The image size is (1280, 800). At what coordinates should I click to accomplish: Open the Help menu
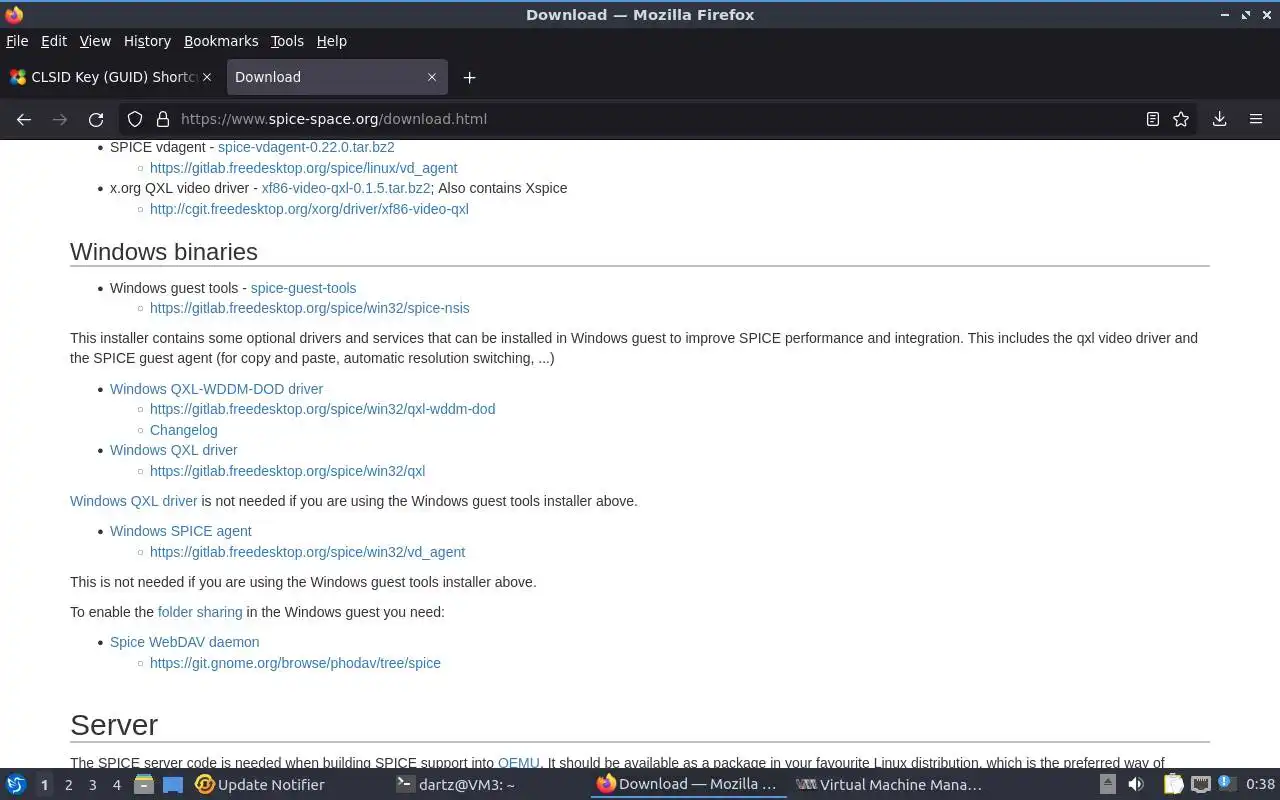click(332, 41)
